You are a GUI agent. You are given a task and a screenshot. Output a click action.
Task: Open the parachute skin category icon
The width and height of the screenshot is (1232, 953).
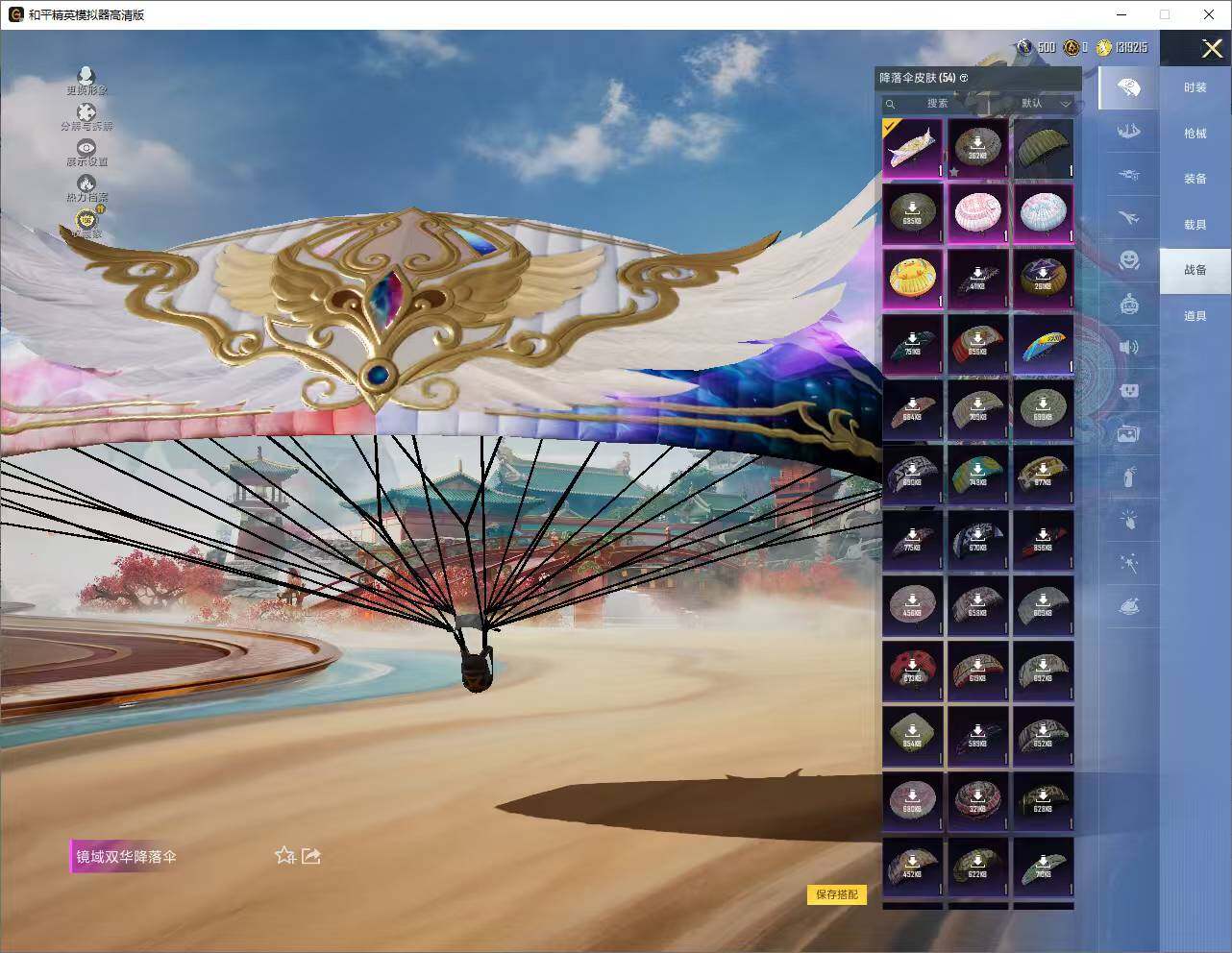click(1129, 87)
